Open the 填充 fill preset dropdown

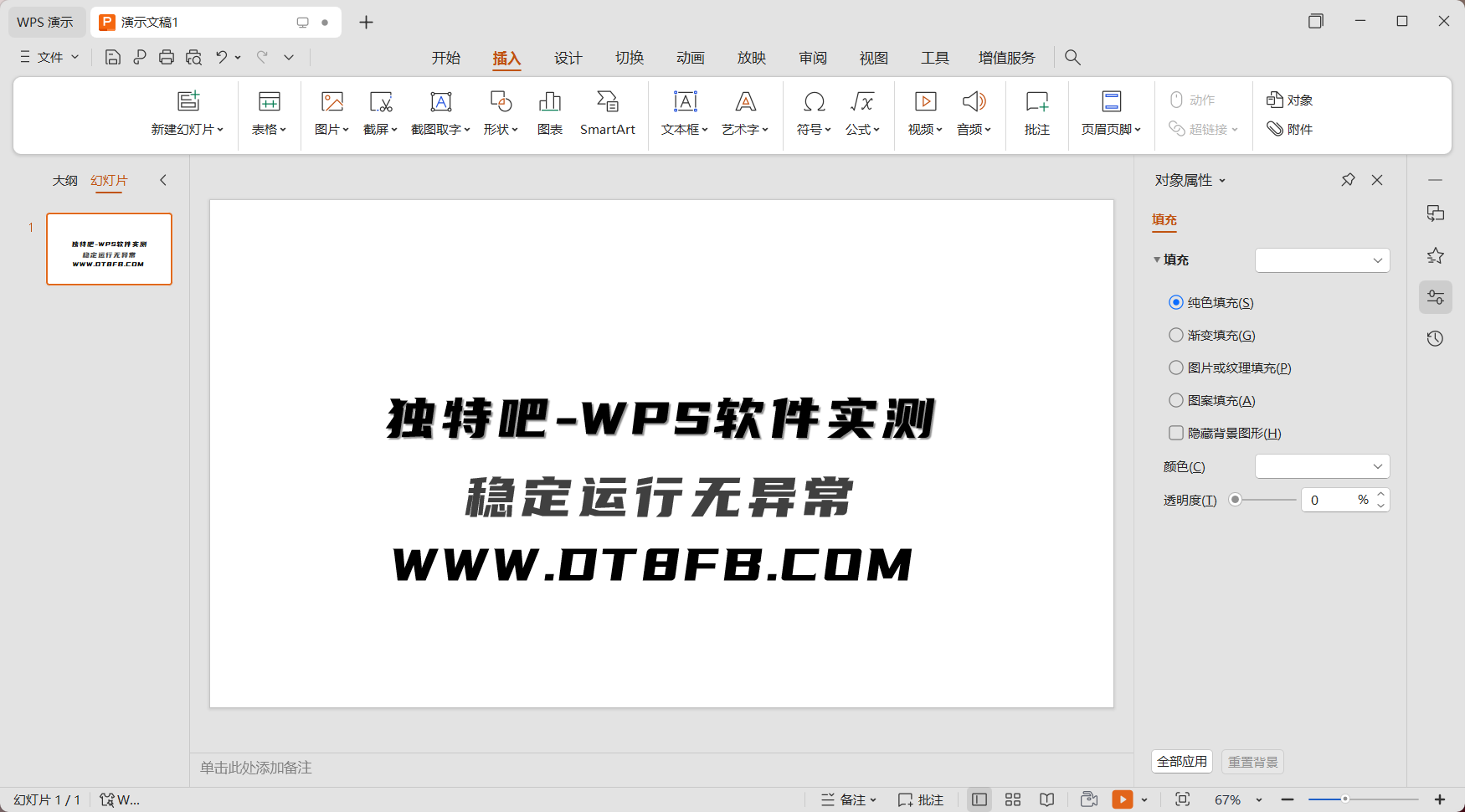(1322, 260)
